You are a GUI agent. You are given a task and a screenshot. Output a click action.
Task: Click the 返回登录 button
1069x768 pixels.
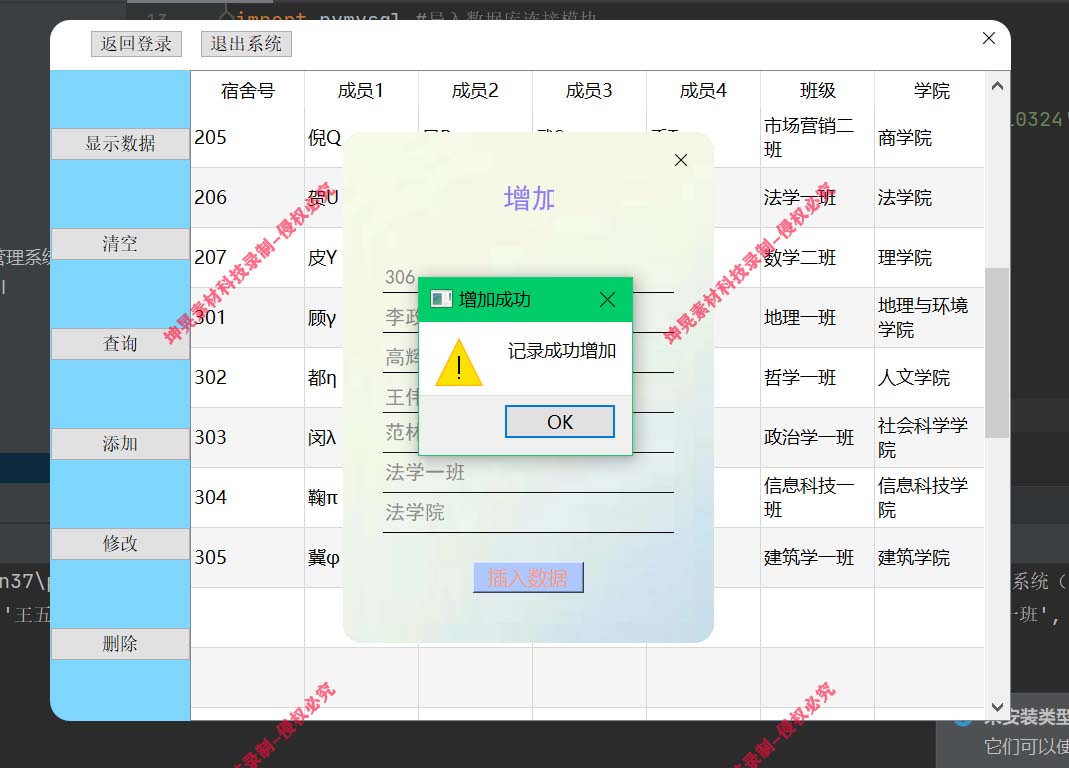[136, 44]
